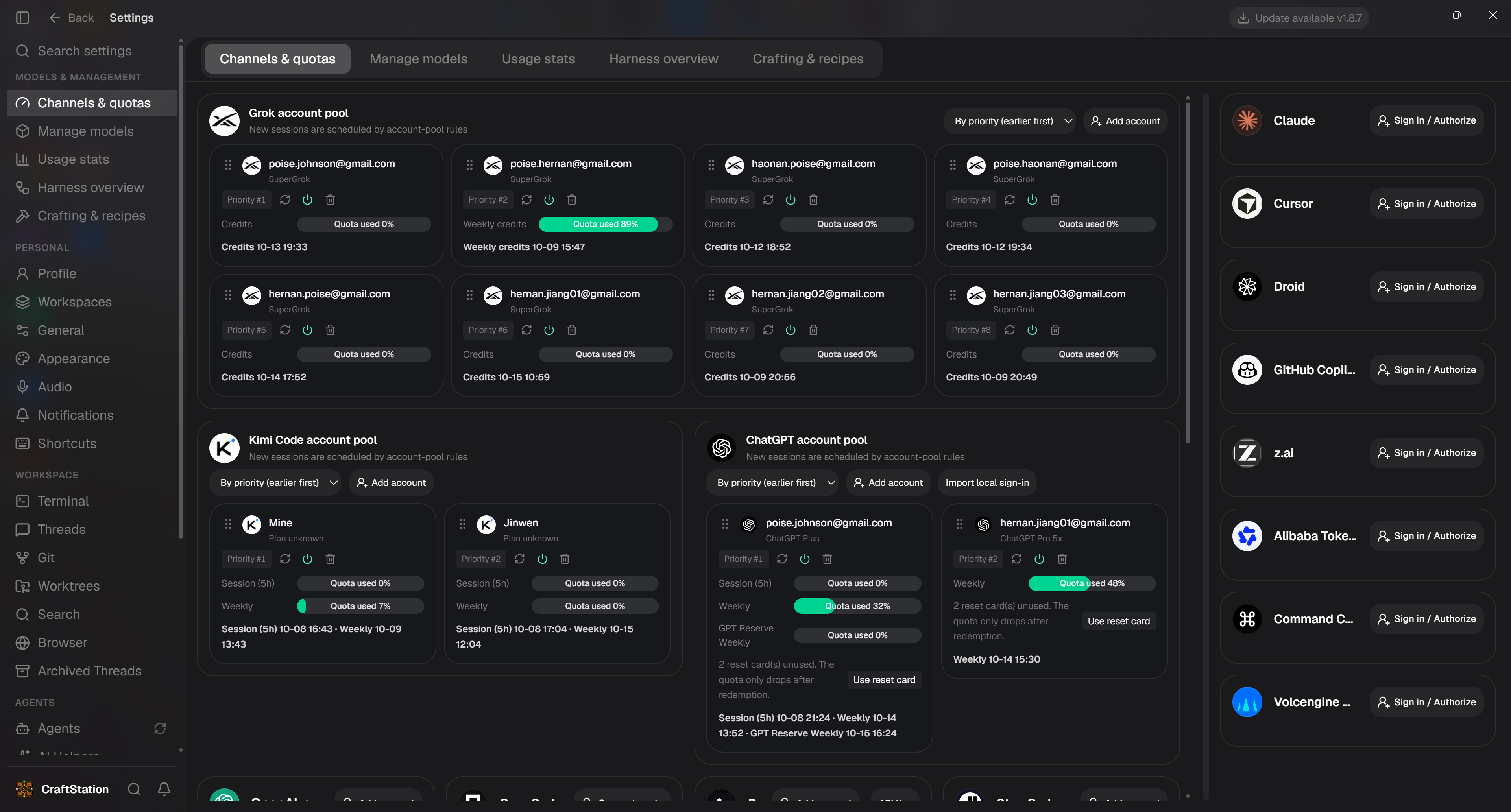Delete the Jinwen Kimi account
Viewport: 1511px width, 812px height.
[x=565, y=559]
